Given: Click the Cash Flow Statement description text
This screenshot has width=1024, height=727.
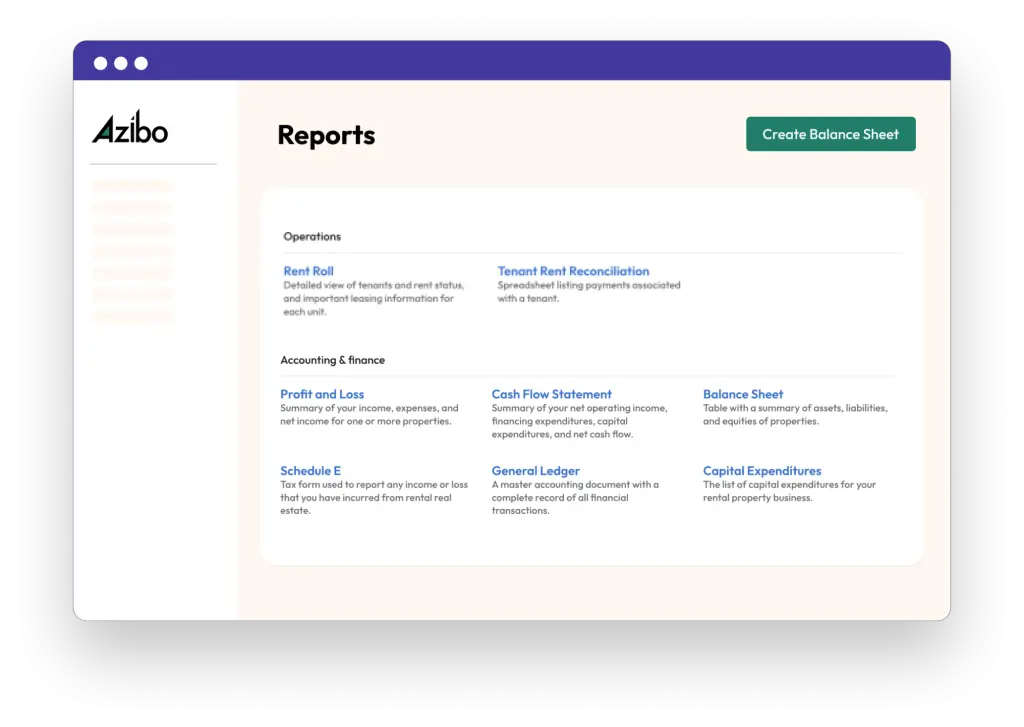Looking at the screenshot, I should click(x=580, y=421).
